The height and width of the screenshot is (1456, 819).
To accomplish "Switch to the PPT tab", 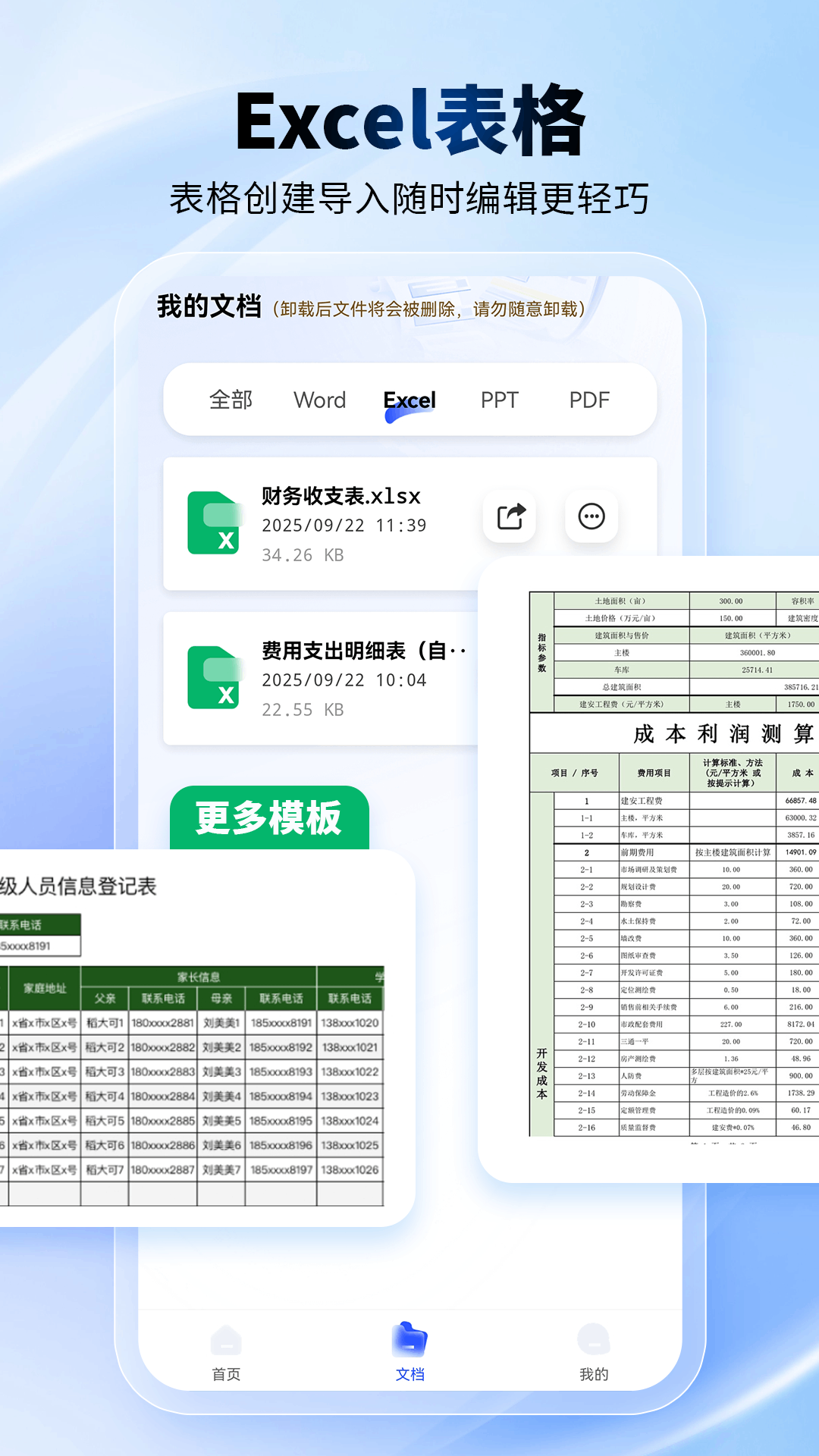I will pos(499,400).
